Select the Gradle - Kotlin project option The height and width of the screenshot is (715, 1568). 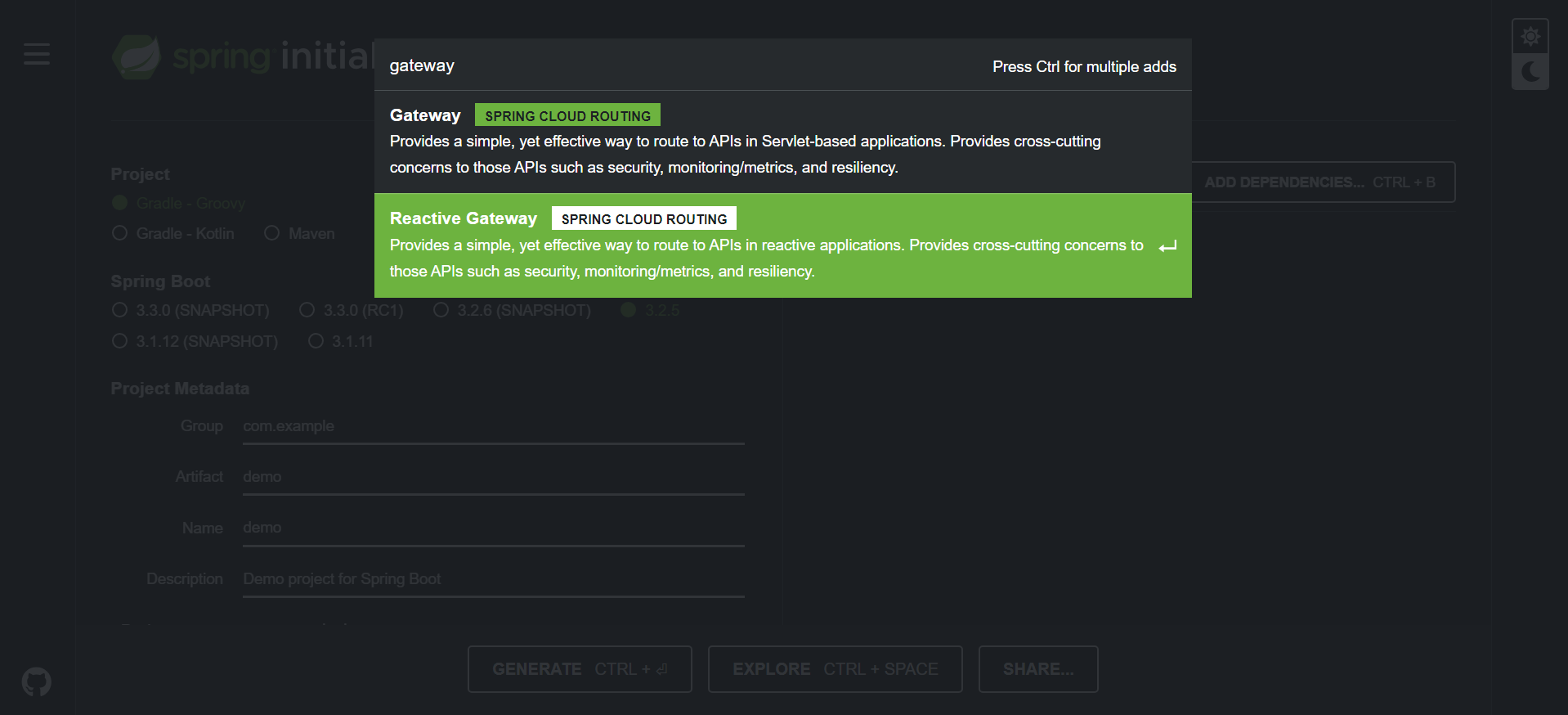[x=173, y=233]
